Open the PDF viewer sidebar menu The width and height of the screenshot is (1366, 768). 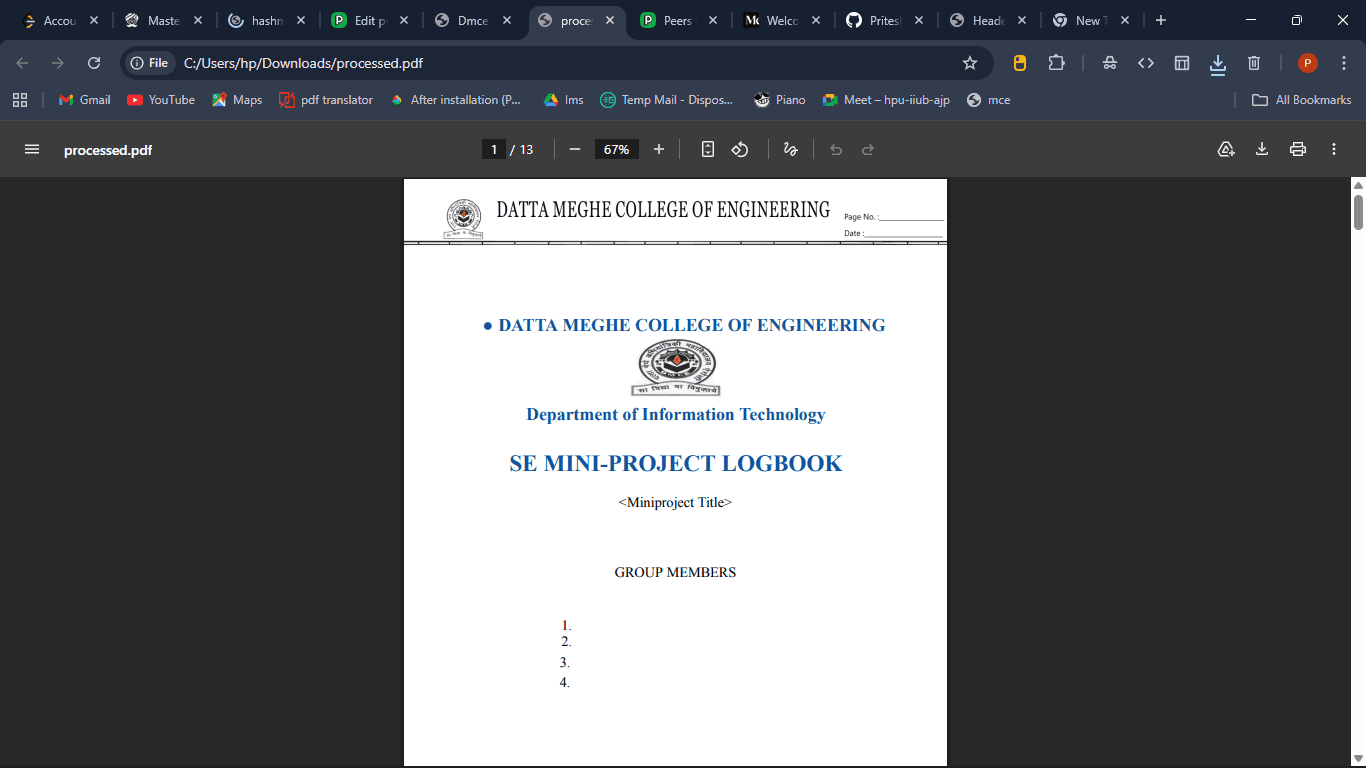32,149
